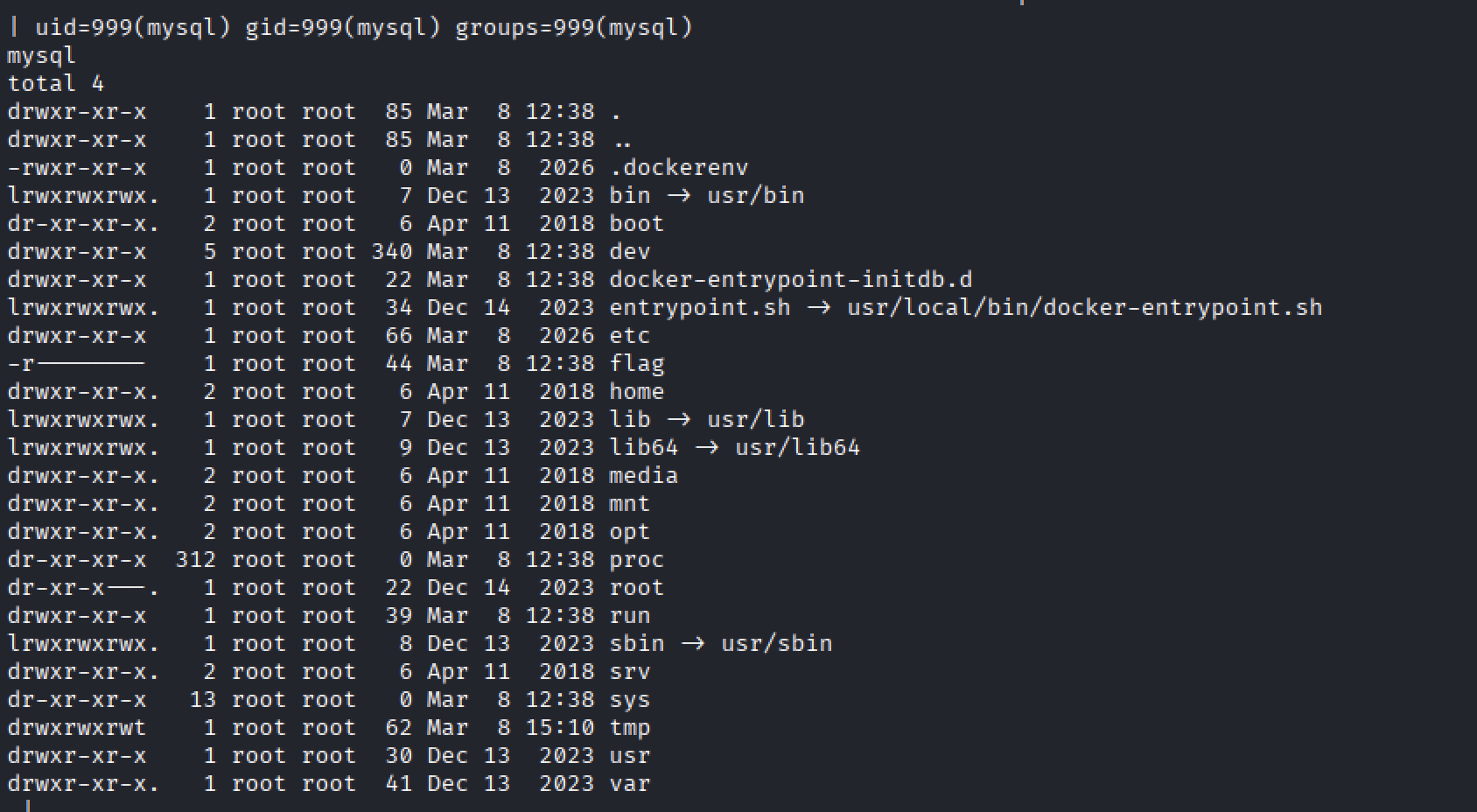1477x812 pixels.
Task: Click the media directory name
Action: point(643,475)
